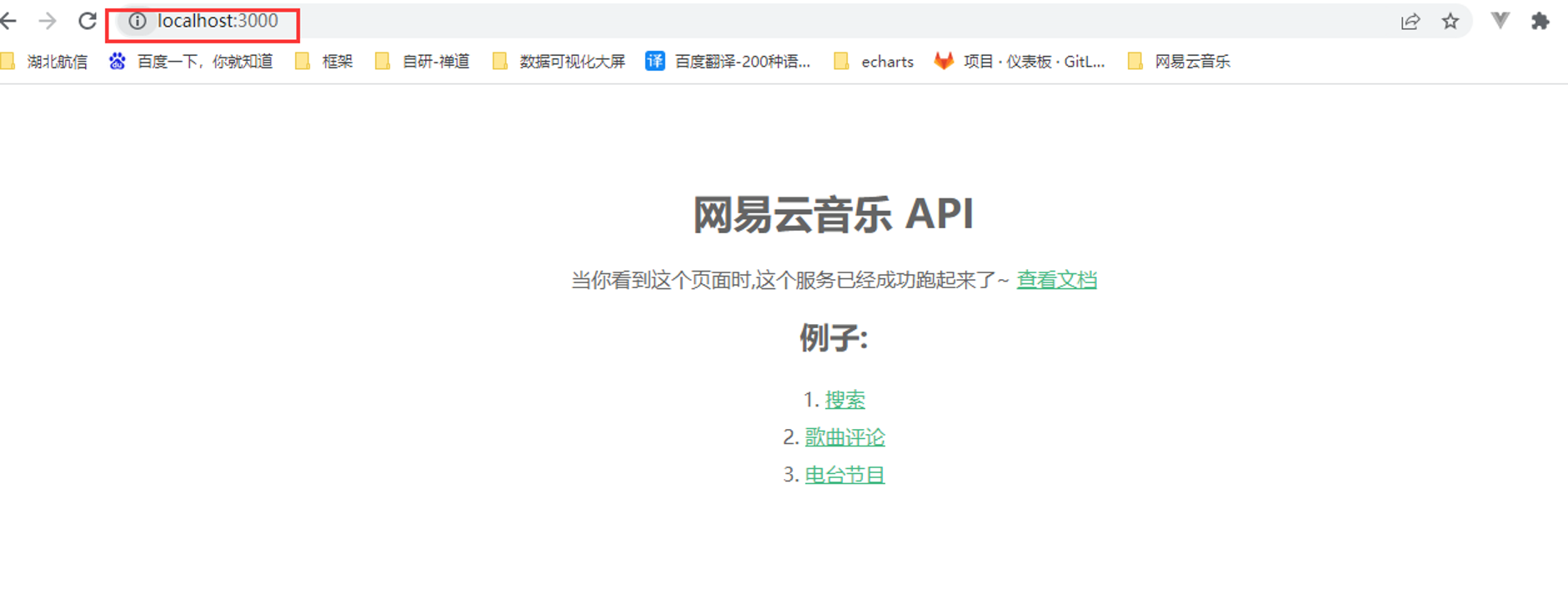Open the 湖北航信 bookmark folder
The width and height of the screenshot is (1568, 614).
point(44,62)
